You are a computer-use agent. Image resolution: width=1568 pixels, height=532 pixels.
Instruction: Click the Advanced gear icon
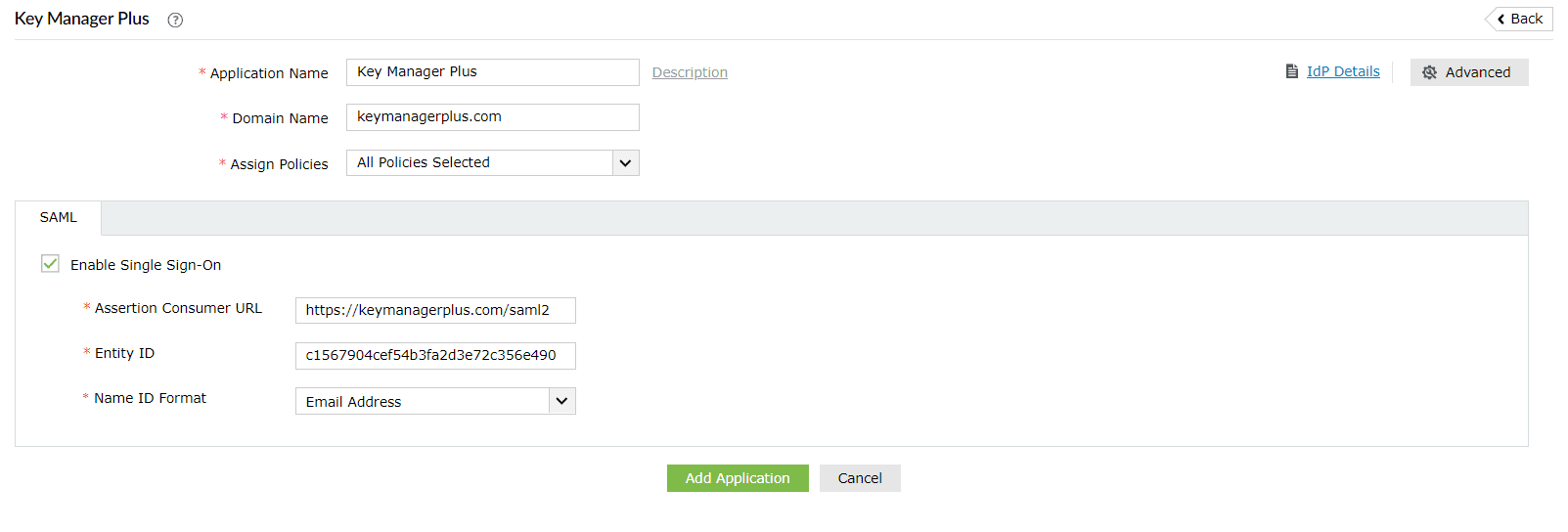(1429, 72)
